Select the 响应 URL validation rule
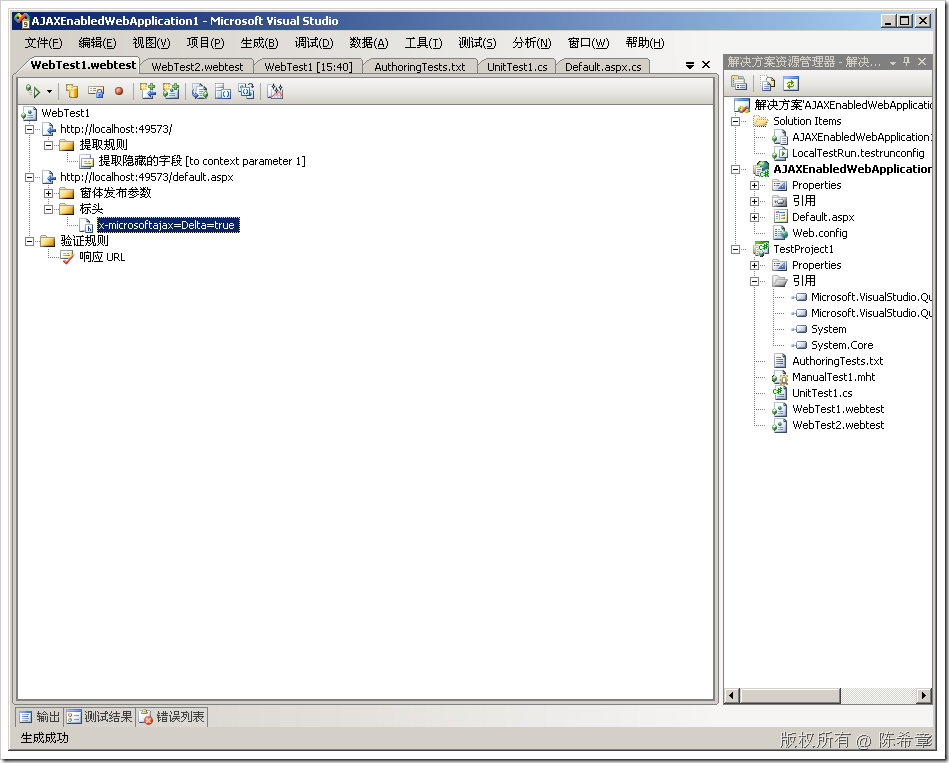The height and width of the screenshot is (763, 949). pos(102,257)
